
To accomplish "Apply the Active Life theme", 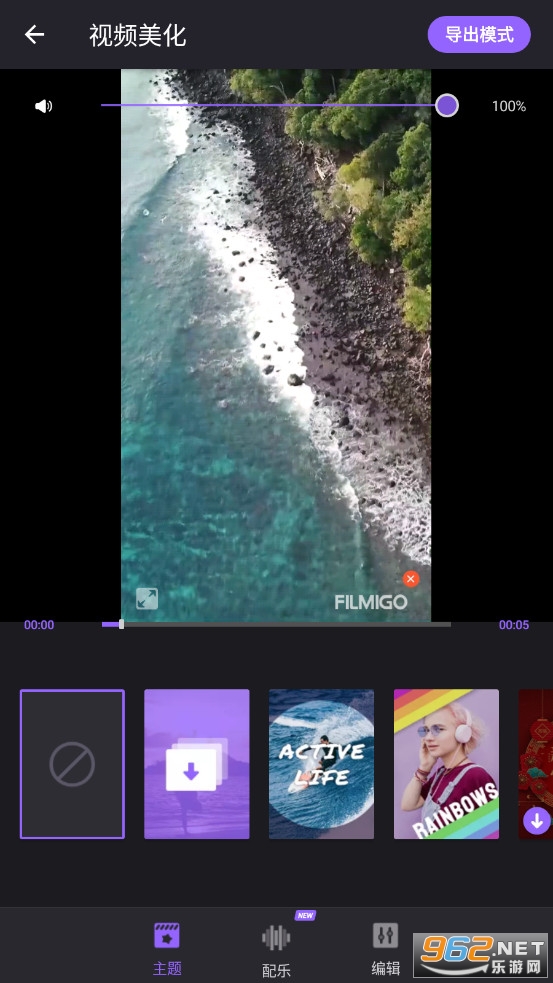I will click(x=322, y=764).
